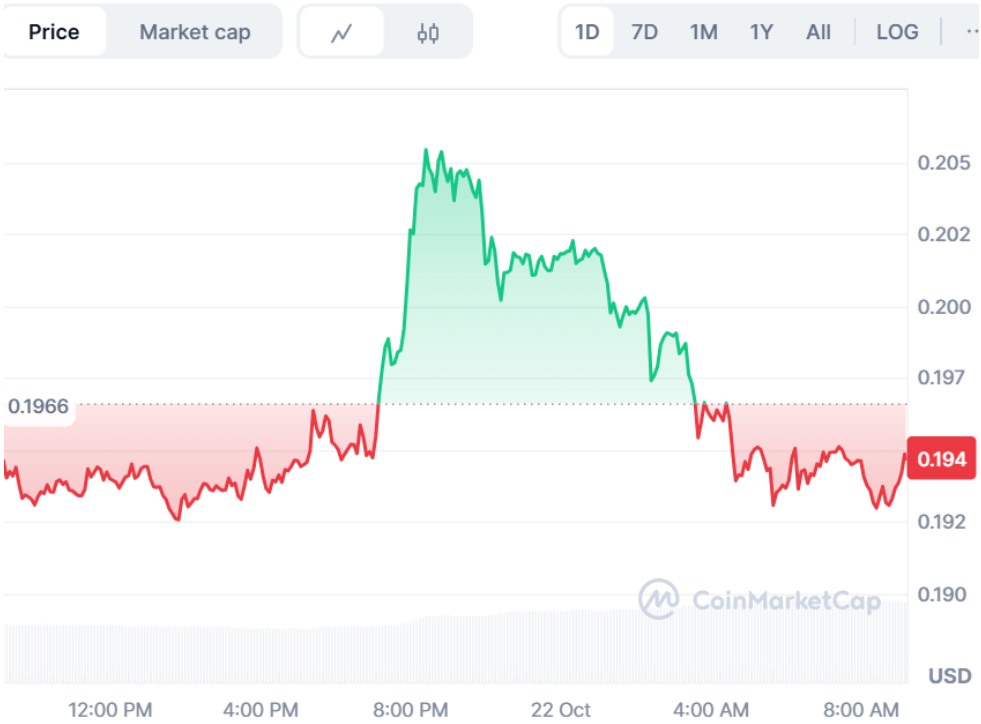Display All time price data
This screenshot has height=724, width=981.
[818, 32]
